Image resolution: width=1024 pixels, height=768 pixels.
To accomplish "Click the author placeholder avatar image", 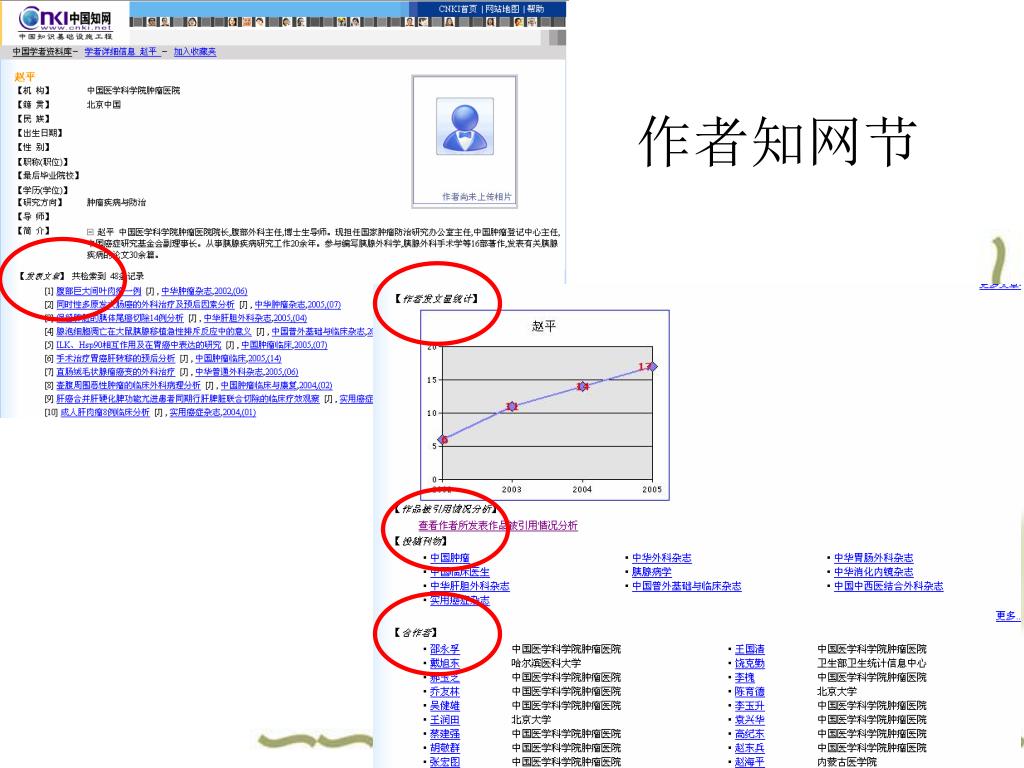I will pyautogui.click(x=464, y=126).
